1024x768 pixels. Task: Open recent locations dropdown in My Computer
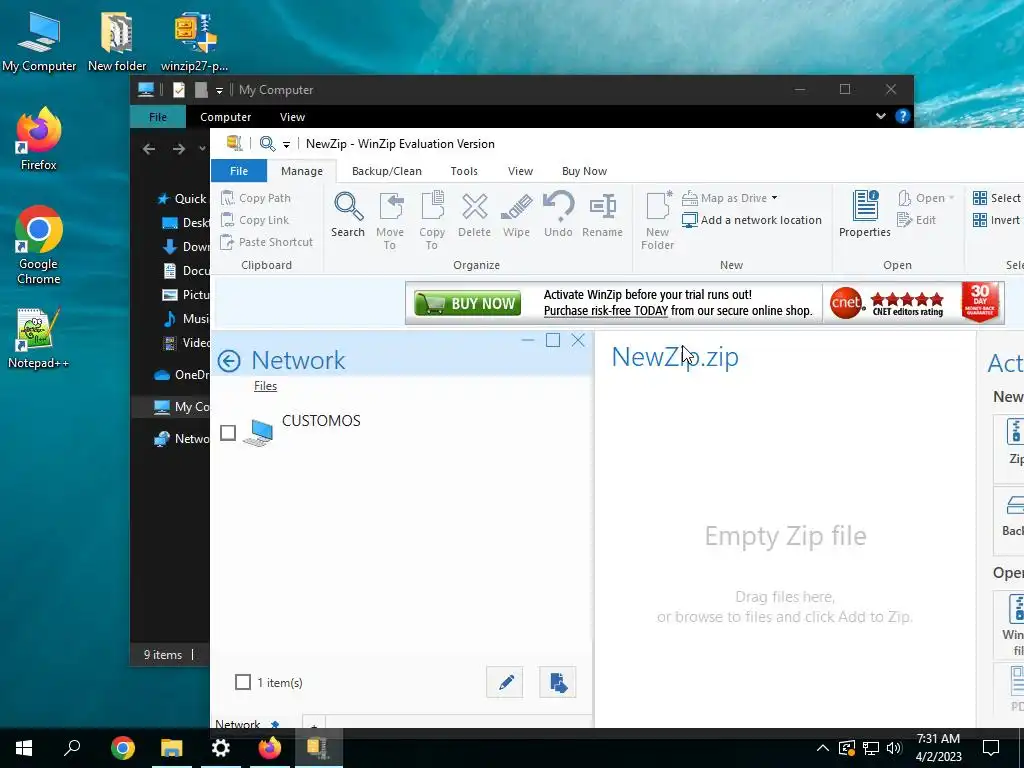point(202,149)
